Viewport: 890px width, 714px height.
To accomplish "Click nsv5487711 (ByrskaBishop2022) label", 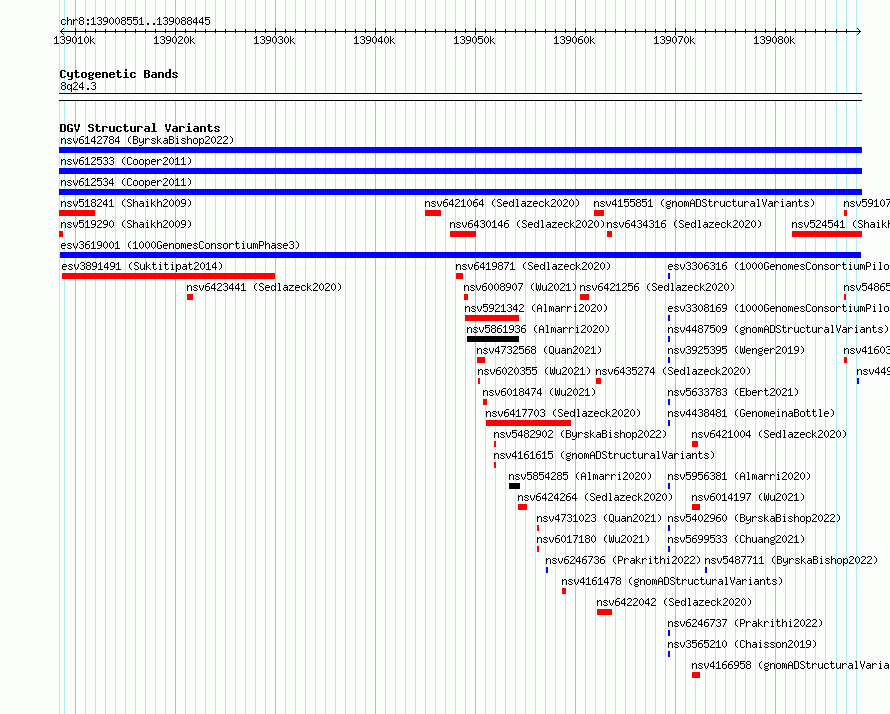I will pos(791,560).
